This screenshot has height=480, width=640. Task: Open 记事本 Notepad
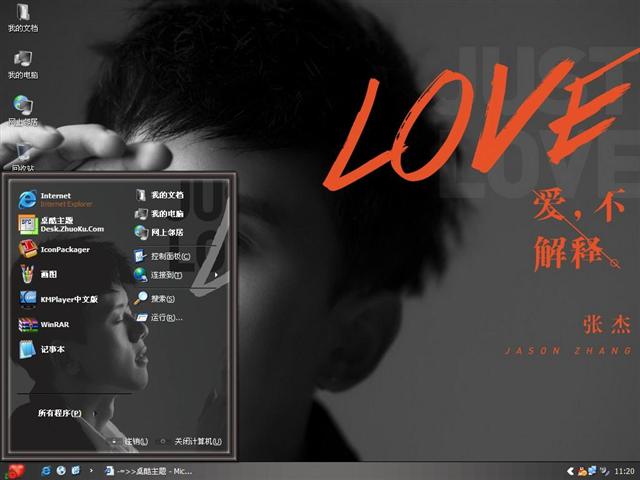[x=42, y=349]
